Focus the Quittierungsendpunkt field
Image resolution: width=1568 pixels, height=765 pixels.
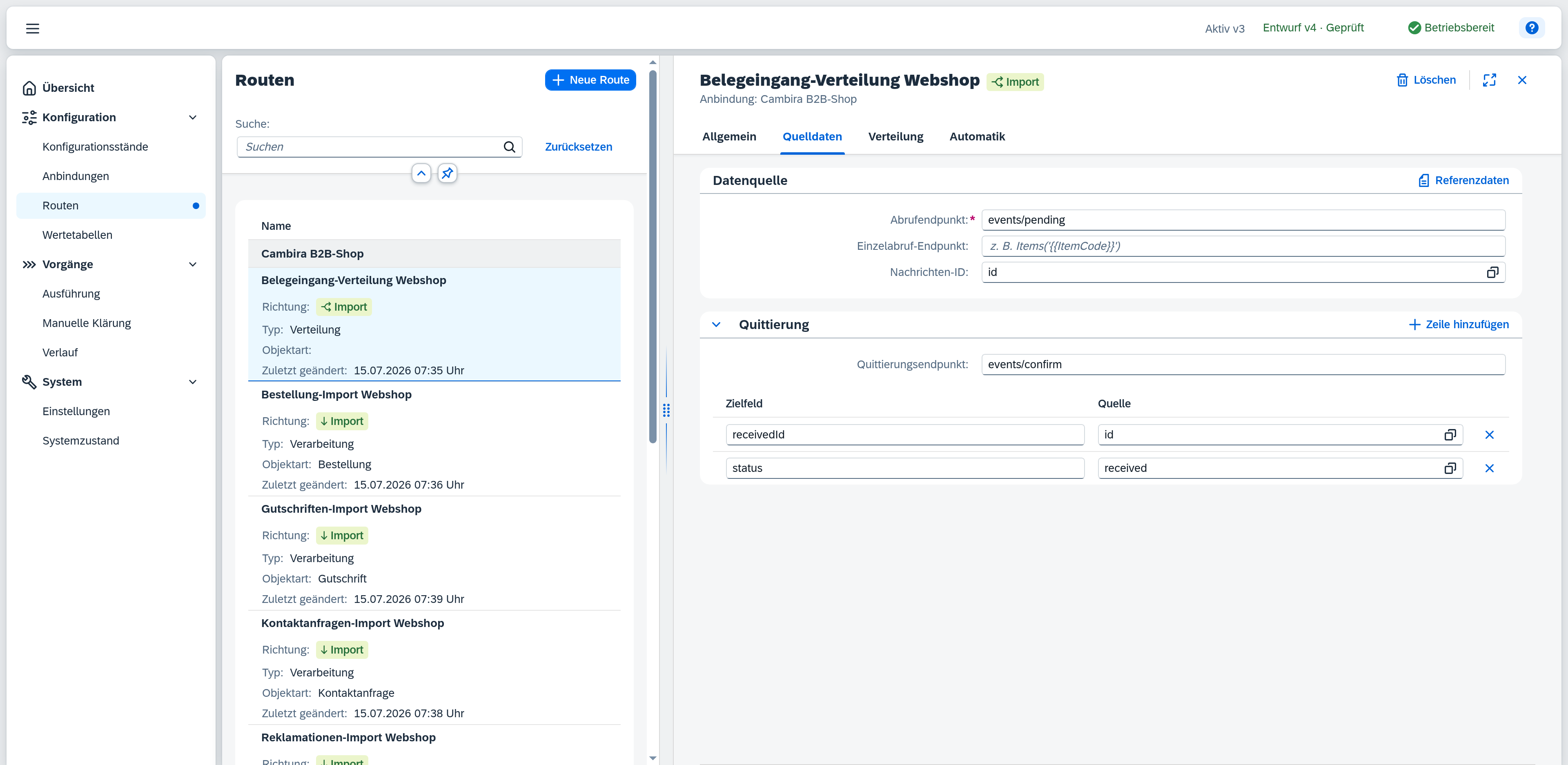coord(1243,365)
